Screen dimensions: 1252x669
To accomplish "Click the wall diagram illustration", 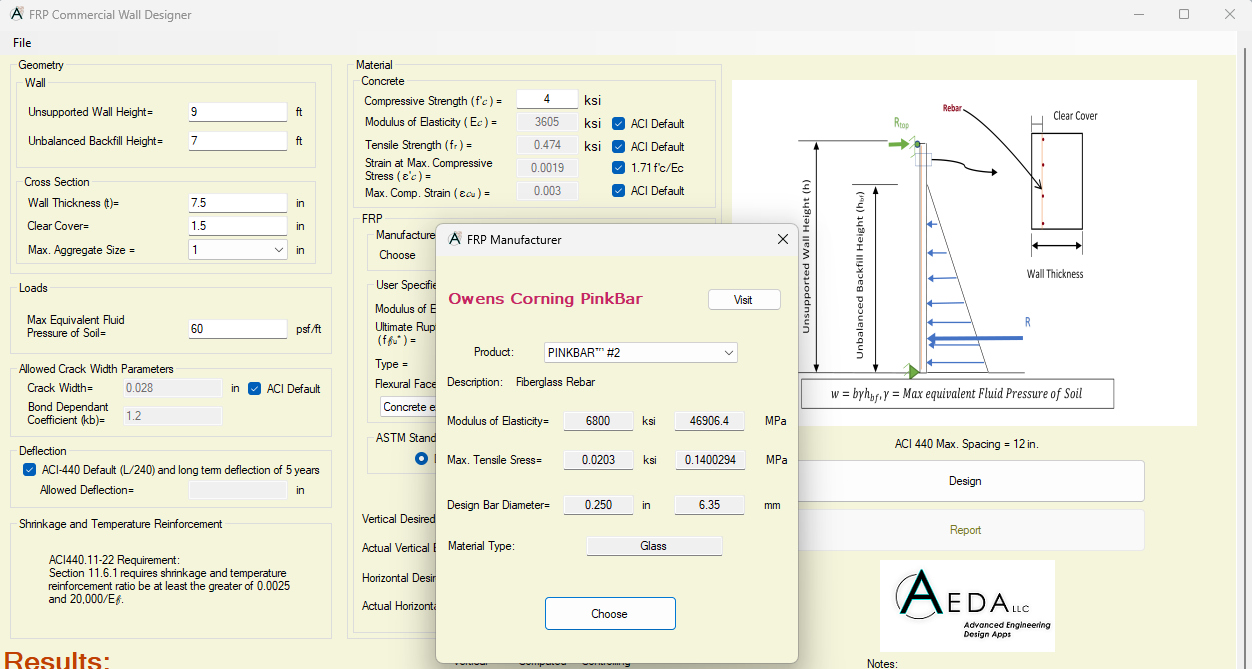I will coord(964,253).
